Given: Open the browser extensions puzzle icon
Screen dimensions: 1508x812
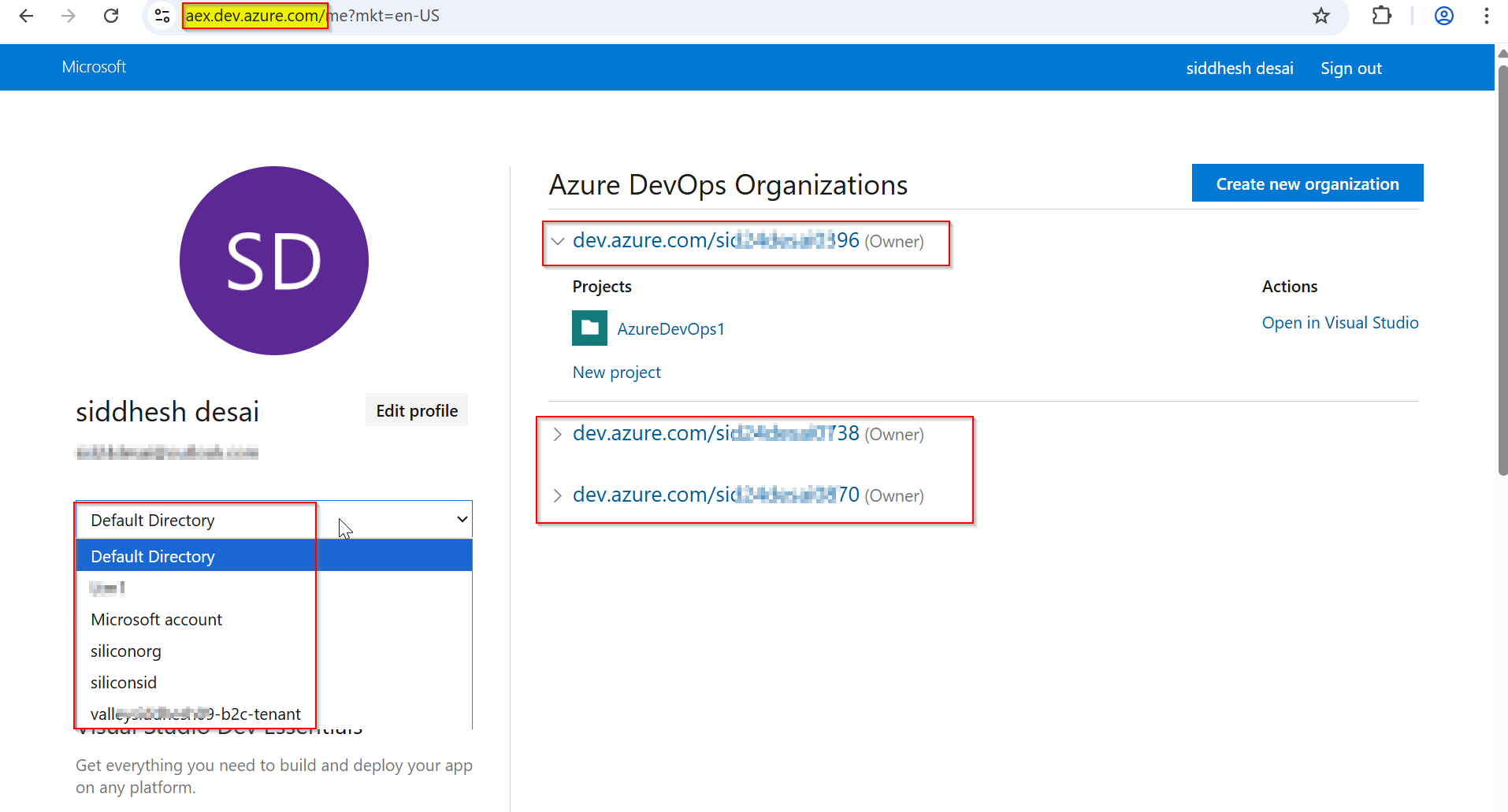Looking at the screenshot, I should (1382, 16).
